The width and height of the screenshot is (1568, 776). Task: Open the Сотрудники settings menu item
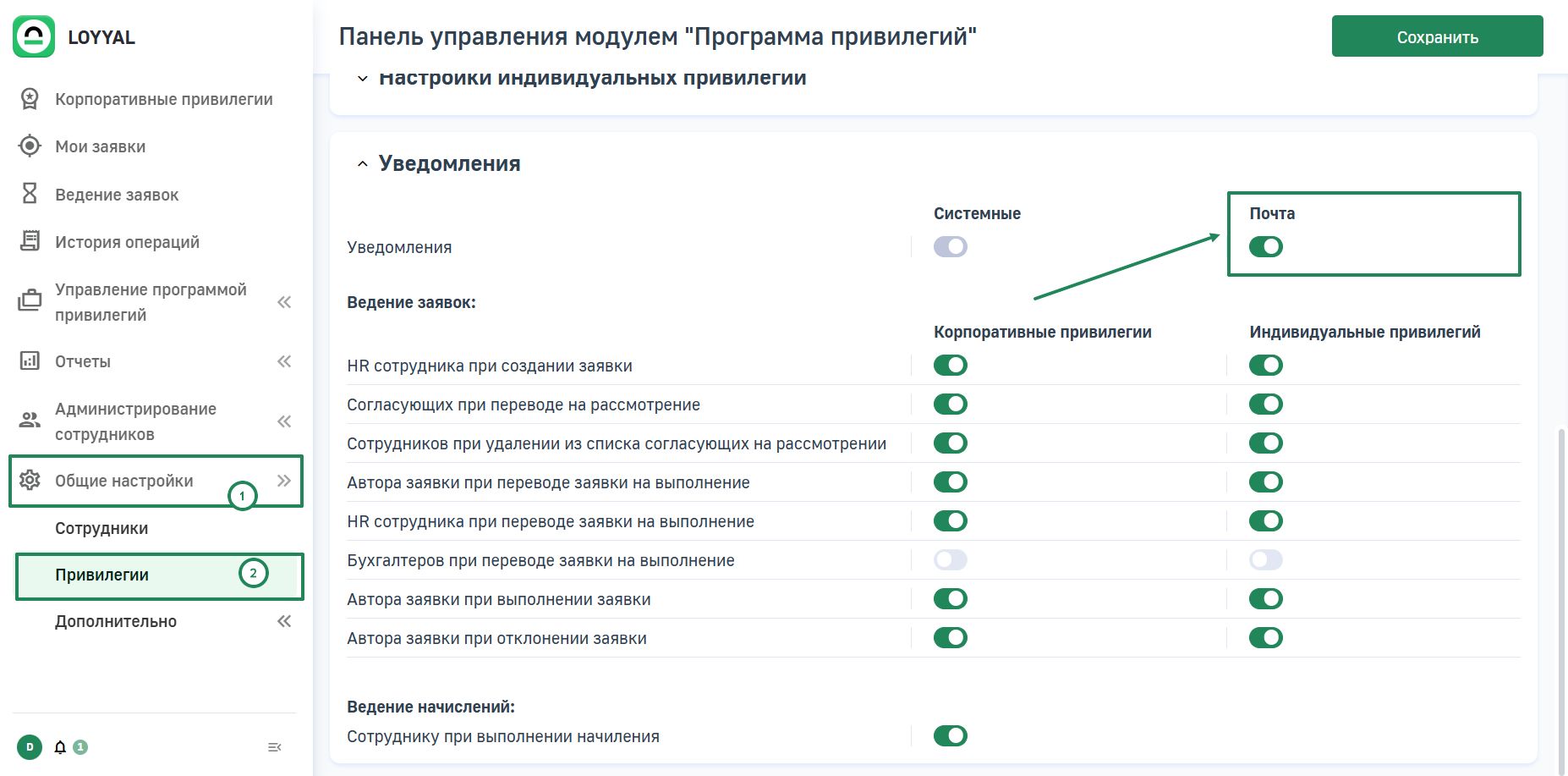point(101,528)
